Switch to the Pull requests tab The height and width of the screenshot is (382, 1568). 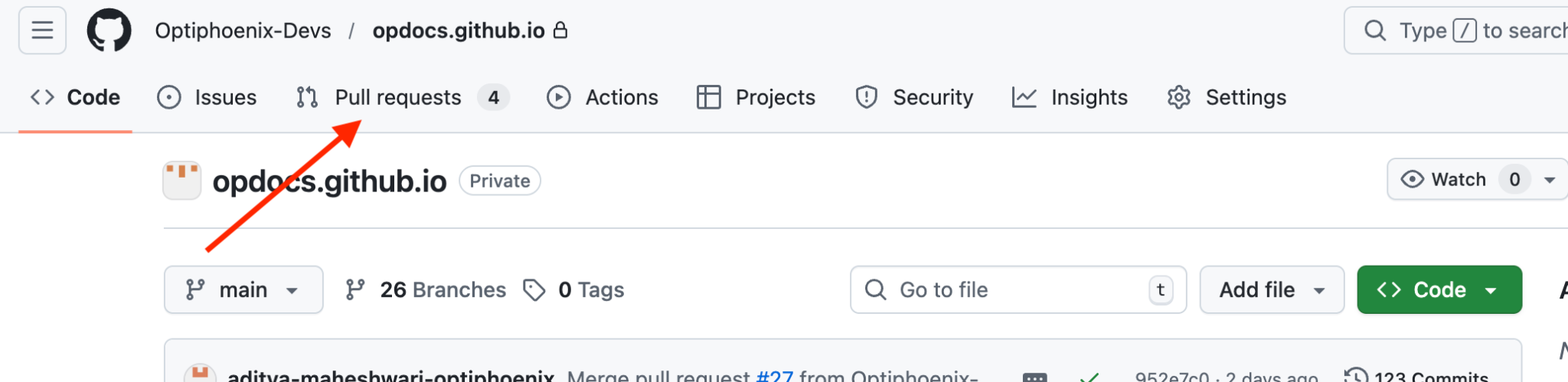(398, 97)
